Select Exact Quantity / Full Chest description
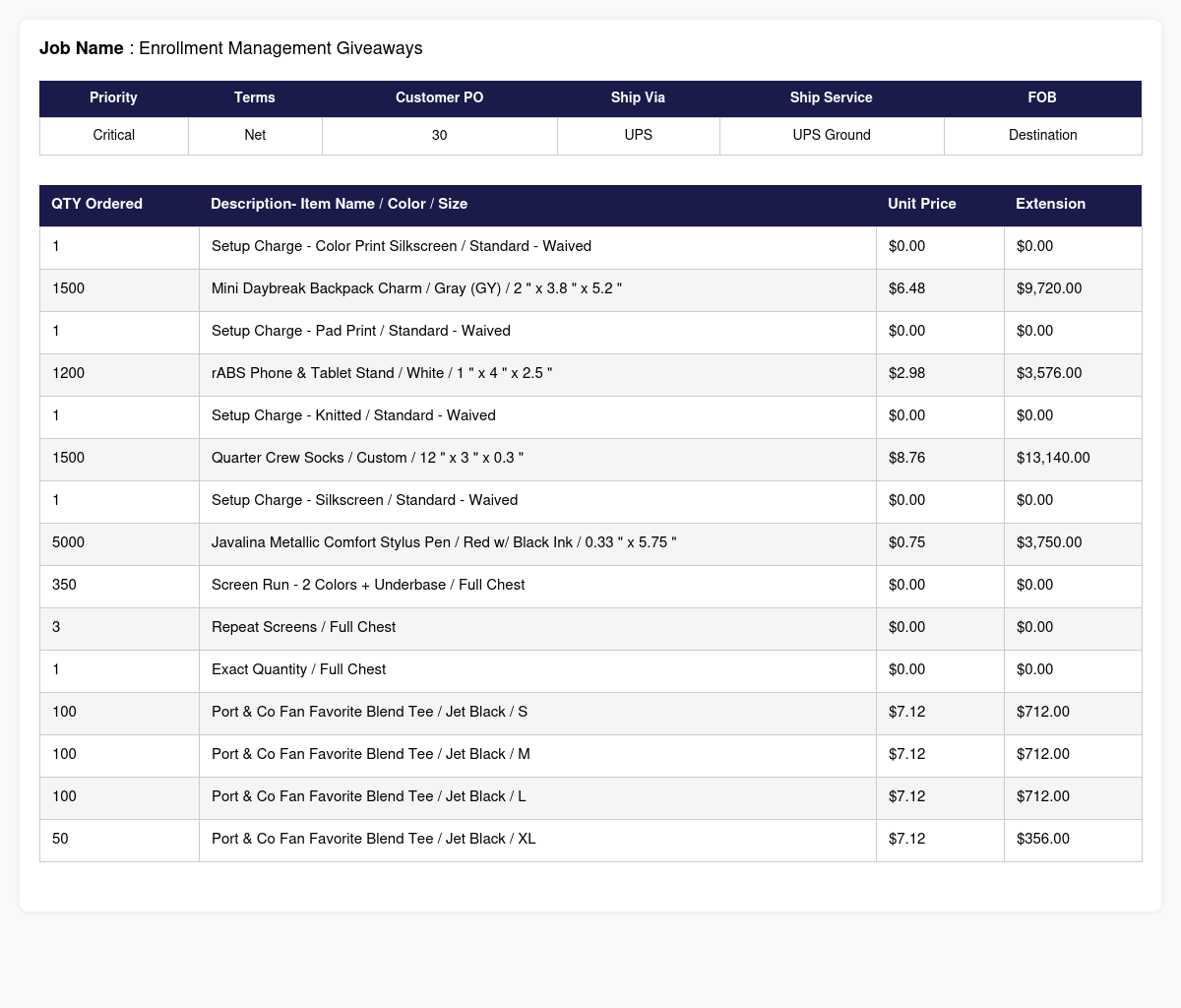The width and height of the screenshot is (1181, 1008). (298, 670)
